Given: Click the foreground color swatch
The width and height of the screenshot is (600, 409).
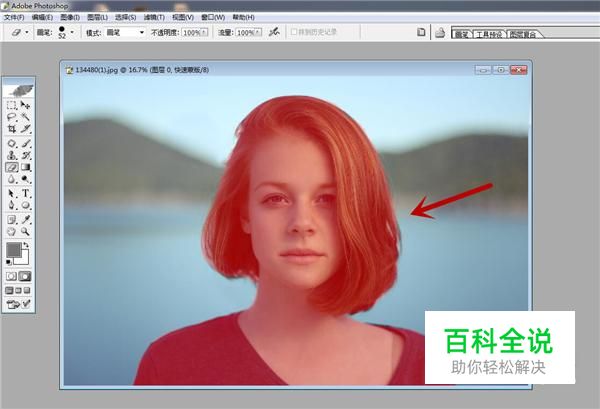Looking at the screenshot, I should click(x=13, y=250).
